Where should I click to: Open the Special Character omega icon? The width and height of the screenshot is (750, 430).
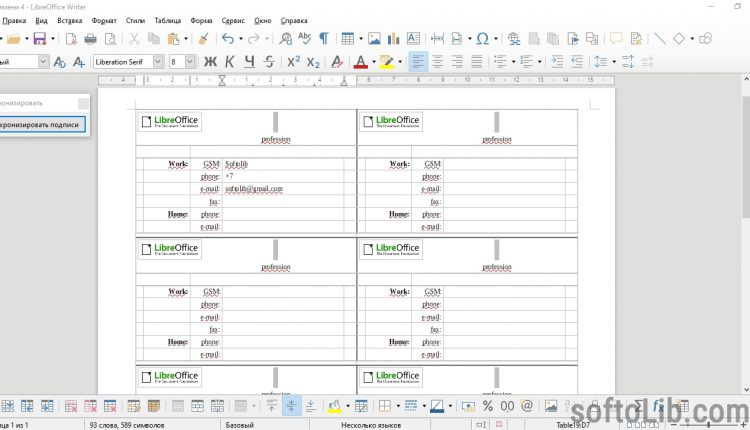483,39
